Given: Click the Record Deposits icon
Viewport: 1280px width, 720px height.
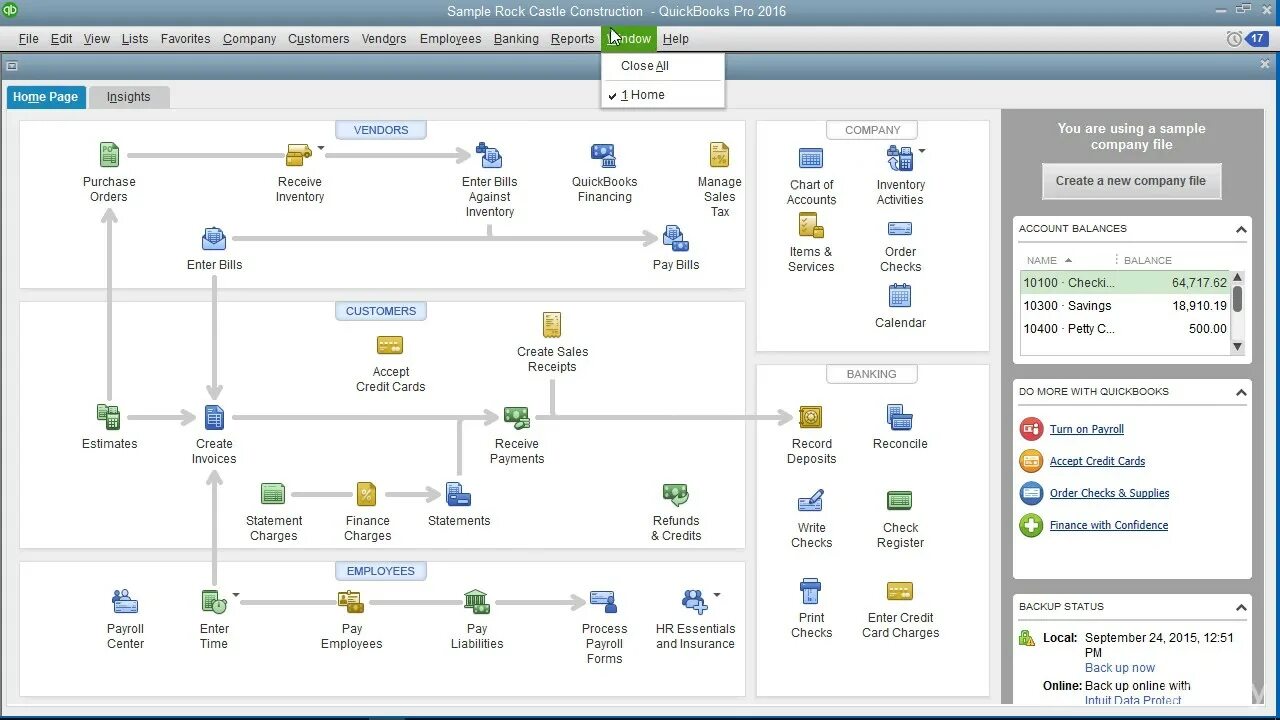Looking at the screenshot, I should pos(811,417).
